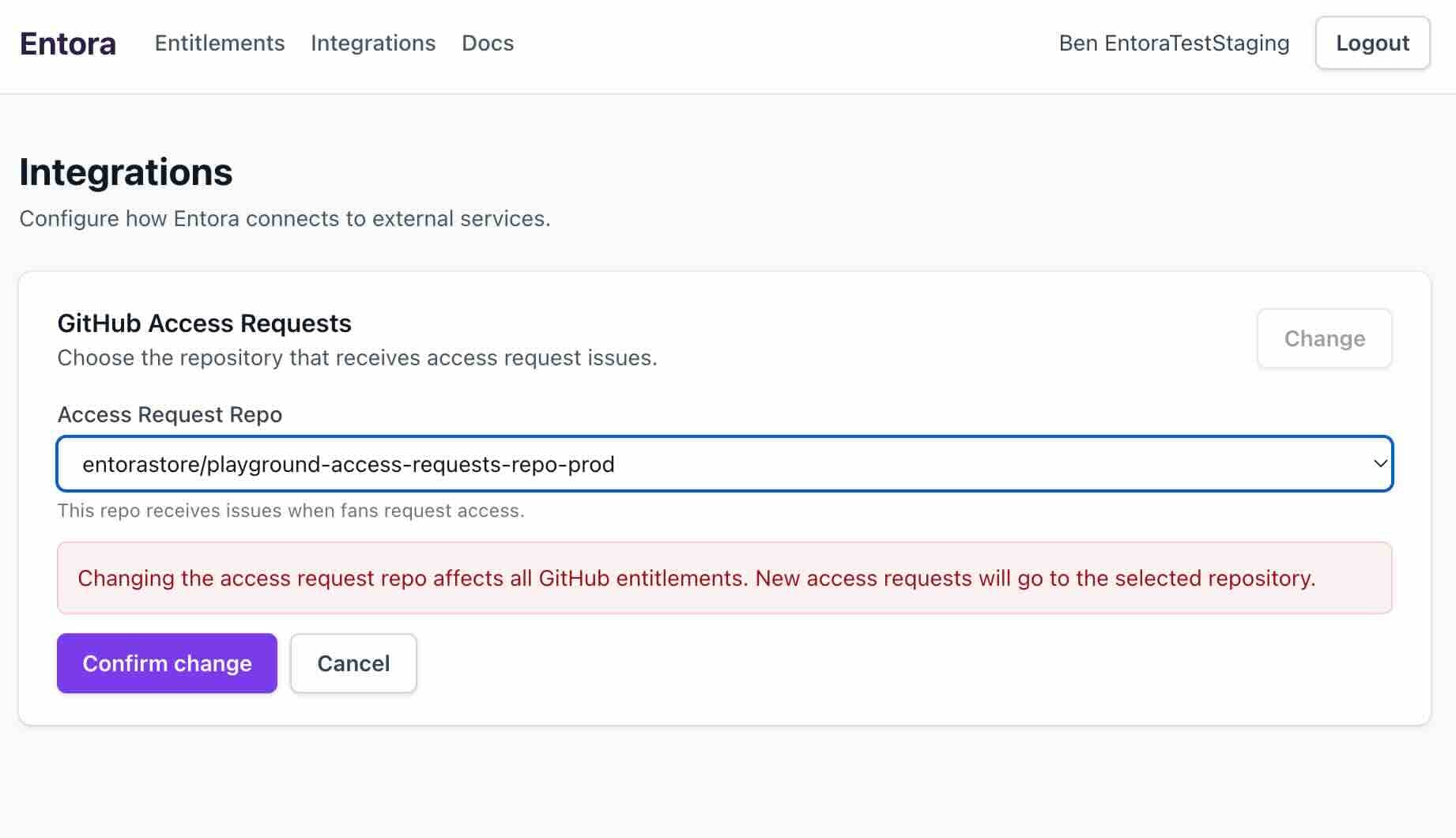Click the Logout button
The height and width of the screenshot is (838, 1456).
pyautogui.click(x=1372, y=43)
